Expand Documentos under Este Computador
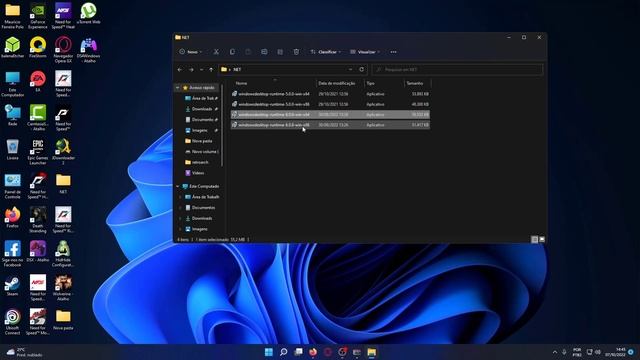Image resolution: width=640 pixels, height=360 pixels. pyautogui.click(x=180, y=207)
